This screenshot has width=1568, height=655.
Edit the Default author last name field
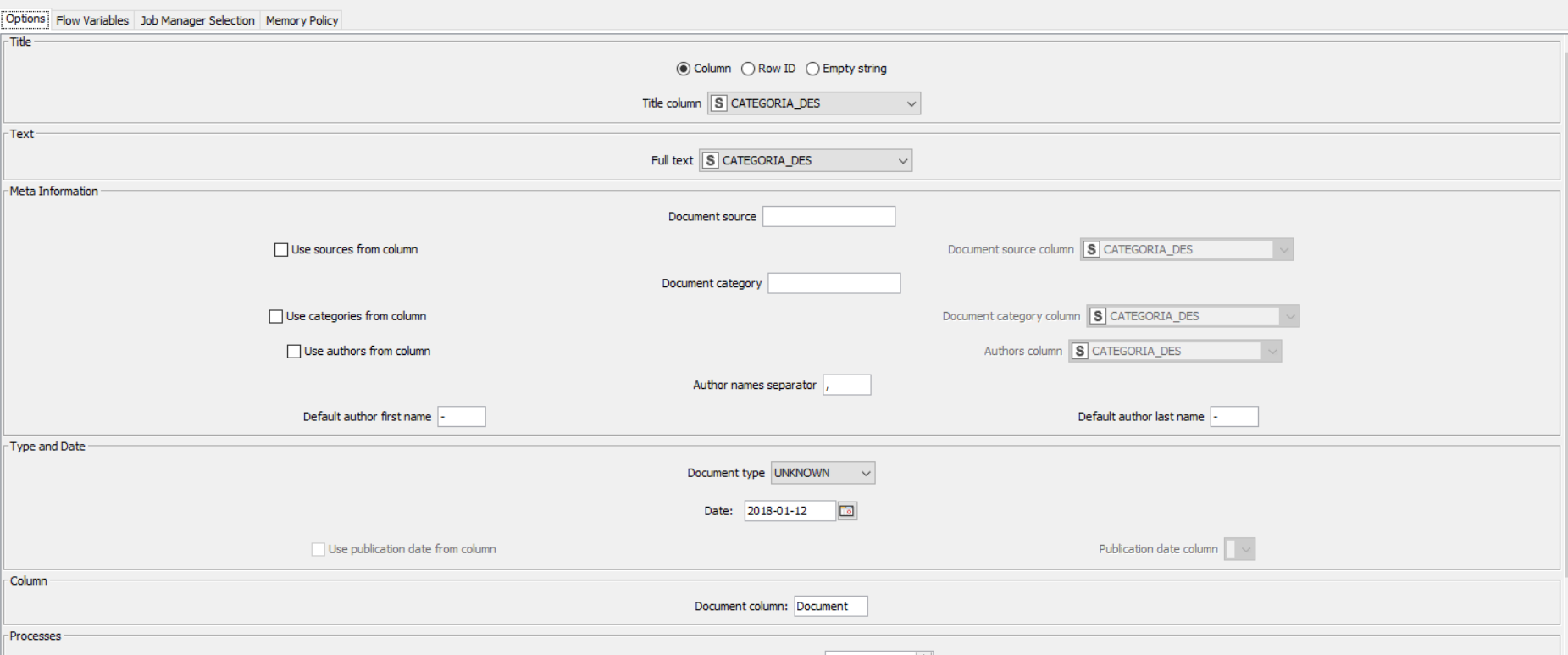1234,417
